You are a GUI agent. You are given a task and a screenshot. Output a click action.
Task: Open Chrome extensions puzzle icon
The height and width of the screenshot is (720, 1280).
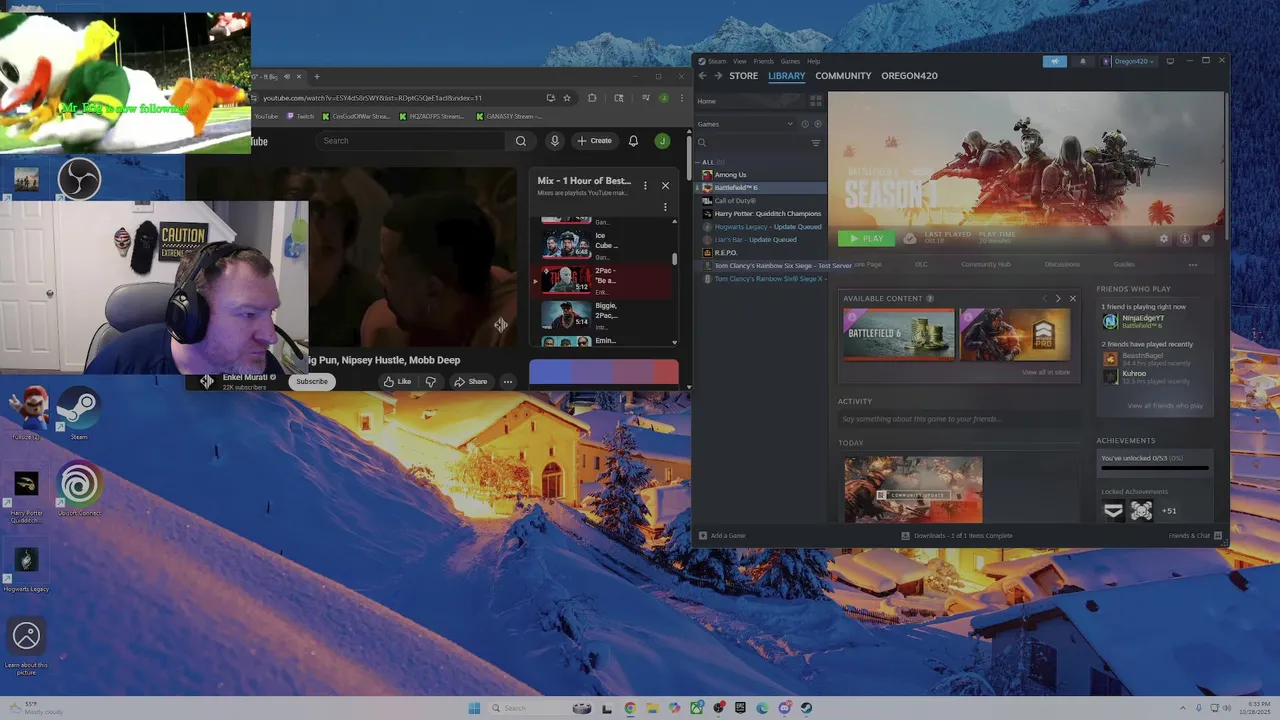pos(592,98)
